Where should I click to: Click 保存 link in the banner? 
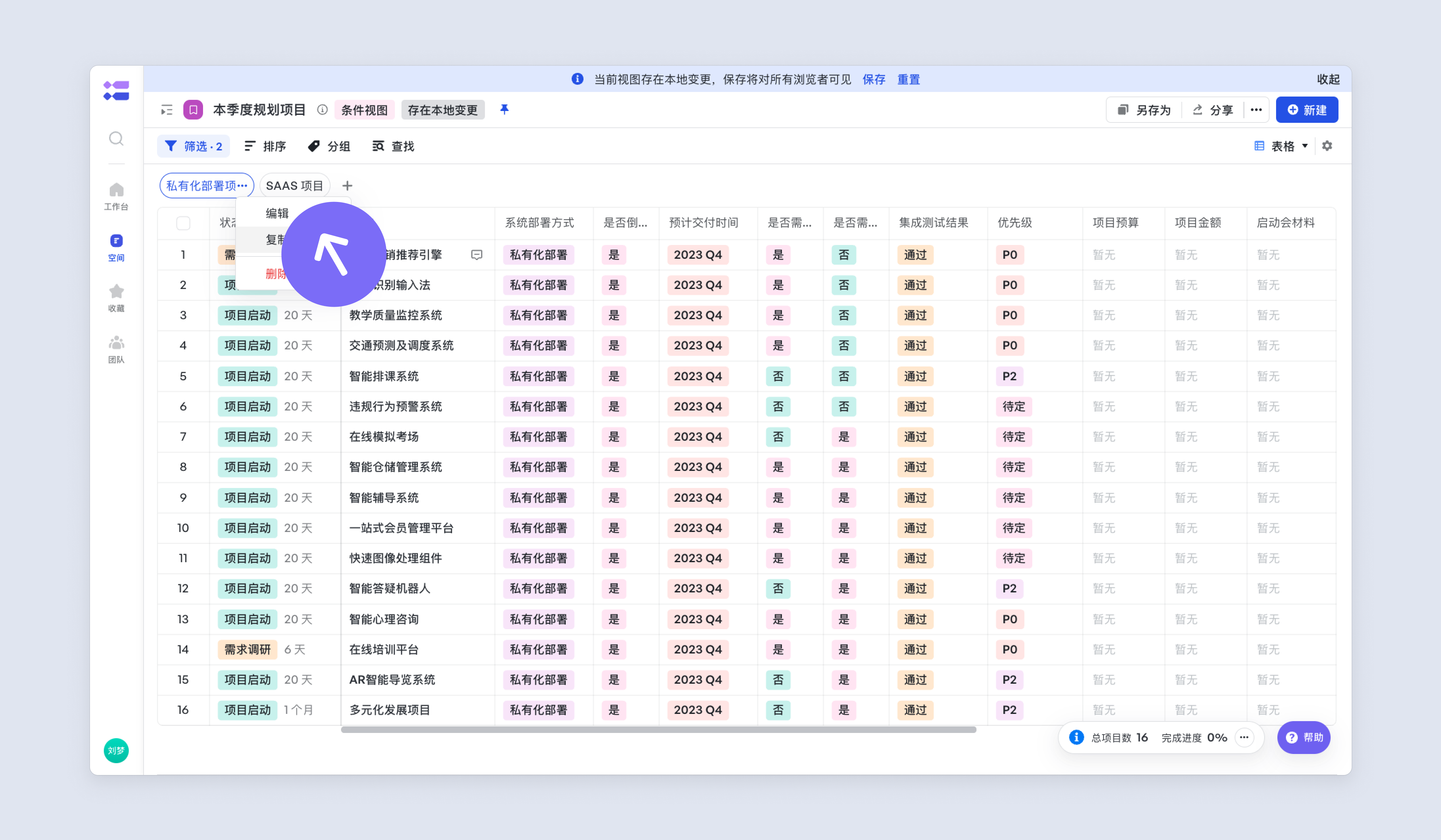click(x=874, y=79)
